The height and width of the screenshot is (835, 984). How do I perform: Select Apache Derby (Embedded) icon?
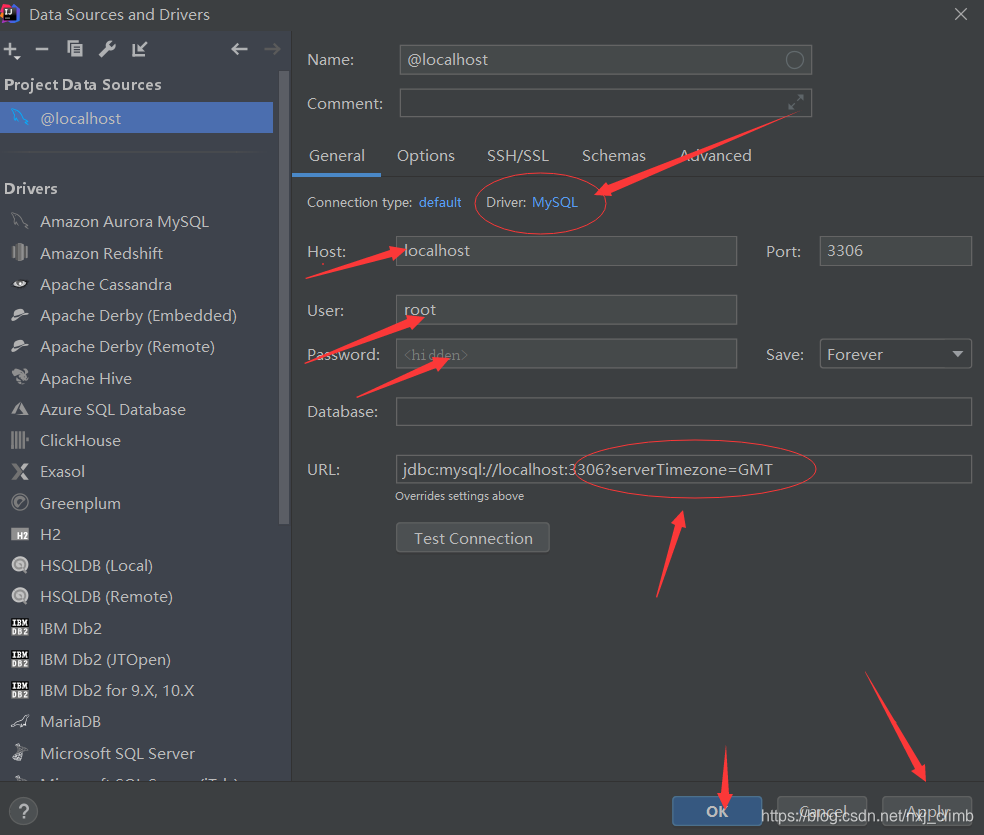[x=20, y=315]
